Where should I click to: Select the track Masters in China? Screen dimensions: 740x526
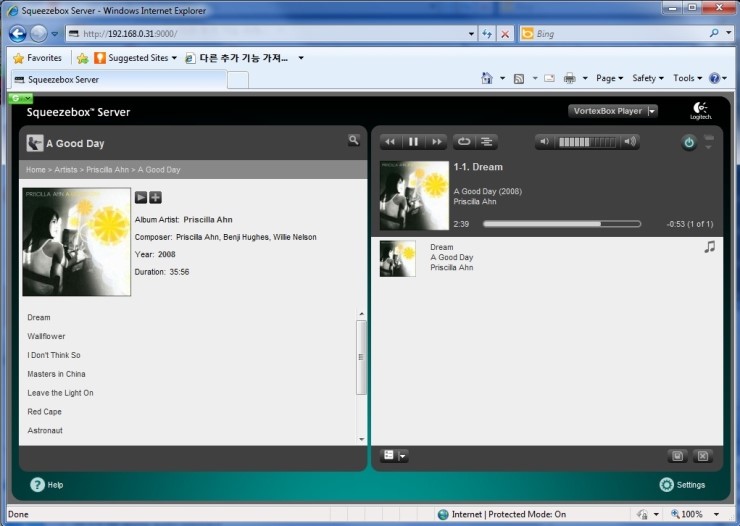pos(56,374)
